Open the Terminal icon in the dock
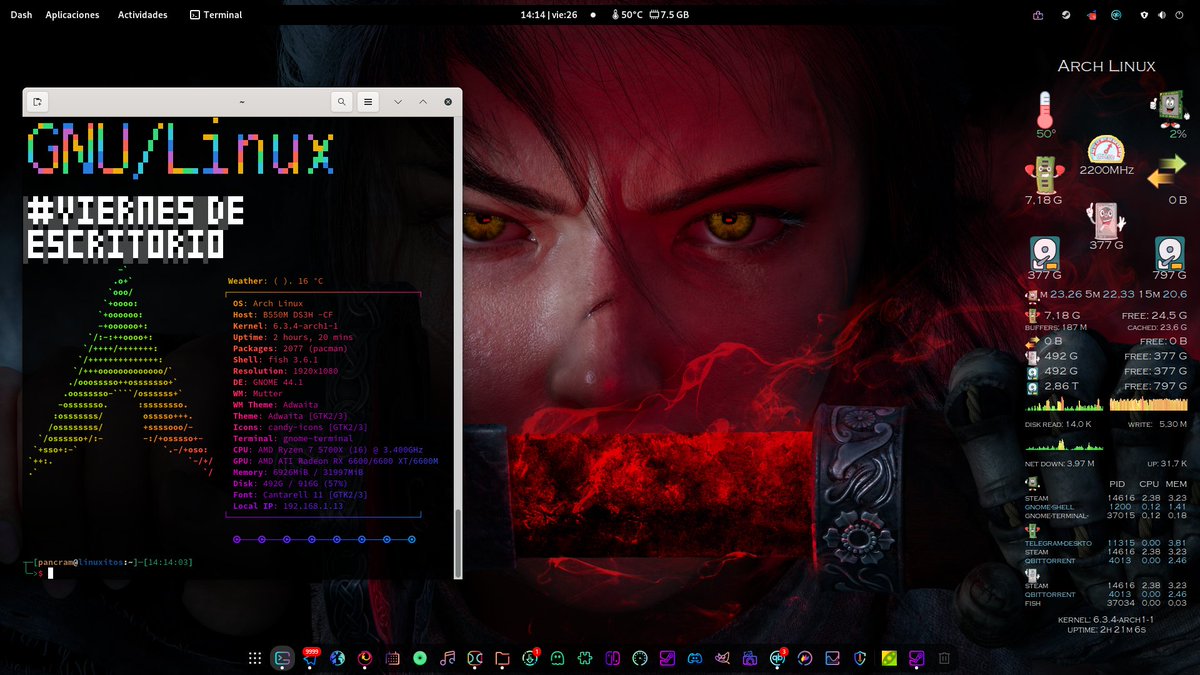1200x675 pixels. coord(283,658)
